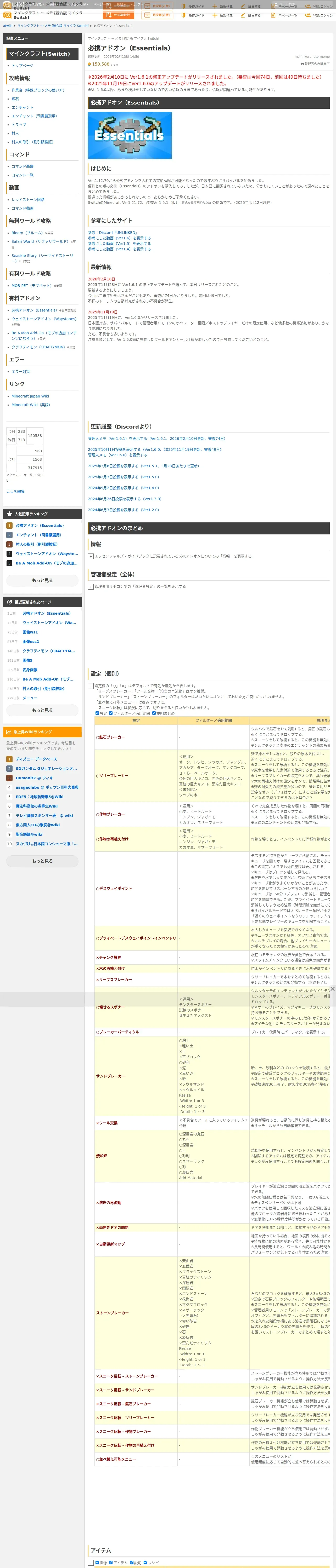Click the ストーンブレーカー setting row label
The image size is (336, 1568).
pyautogui.click(x=112, y=1313)
